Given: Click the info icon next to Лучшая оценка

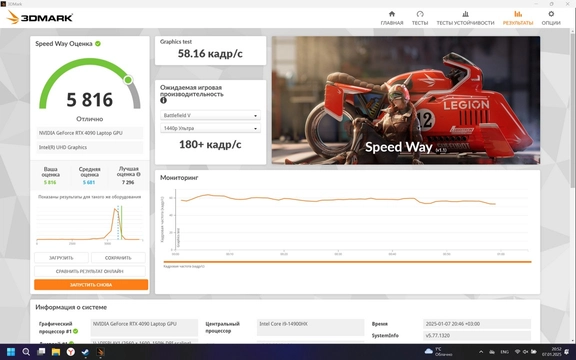Looking at the screenshot, I should 138,174.
